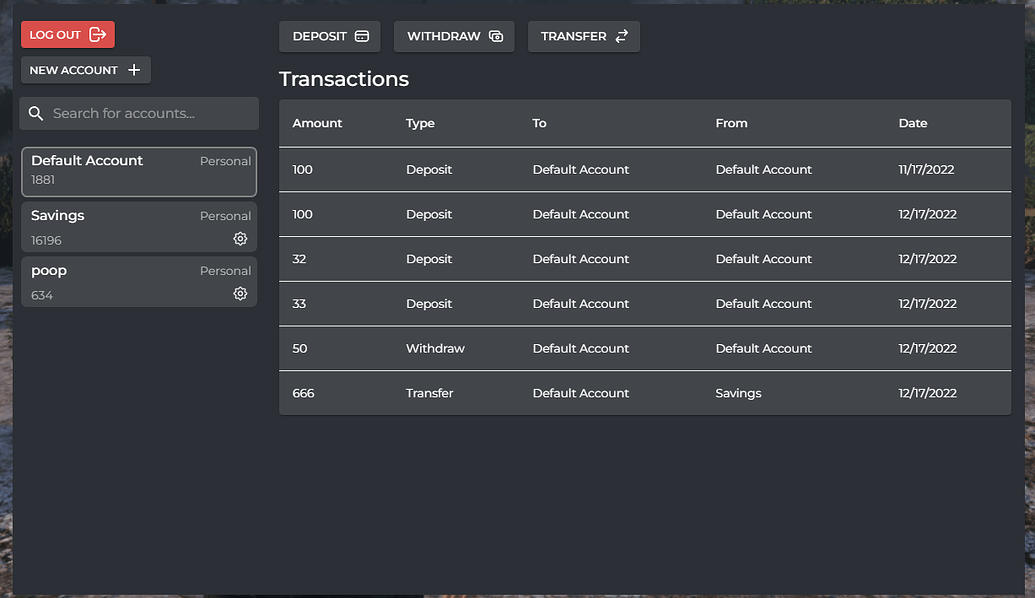Click Personal label on poop card
This screenshot has width=1035, height=598.
[x=225, y=271]
